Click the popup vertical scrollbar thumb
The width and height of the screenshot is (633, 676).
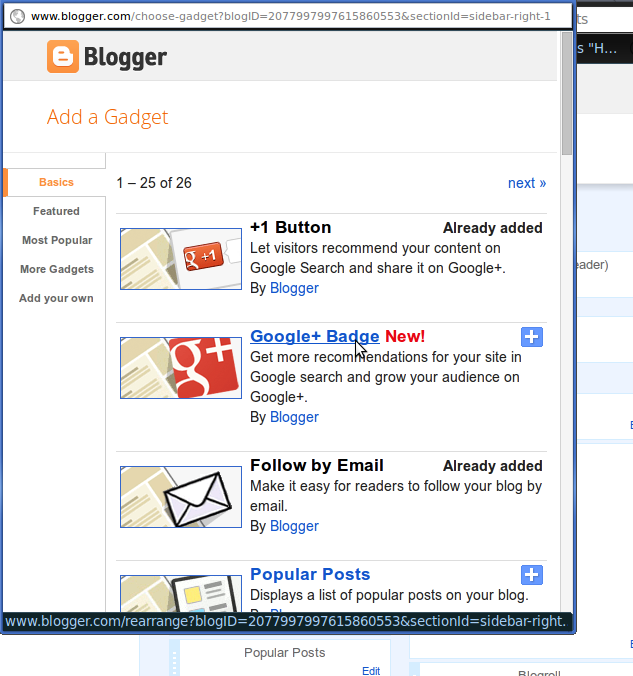pyautogui.click(x=567, y=93)
